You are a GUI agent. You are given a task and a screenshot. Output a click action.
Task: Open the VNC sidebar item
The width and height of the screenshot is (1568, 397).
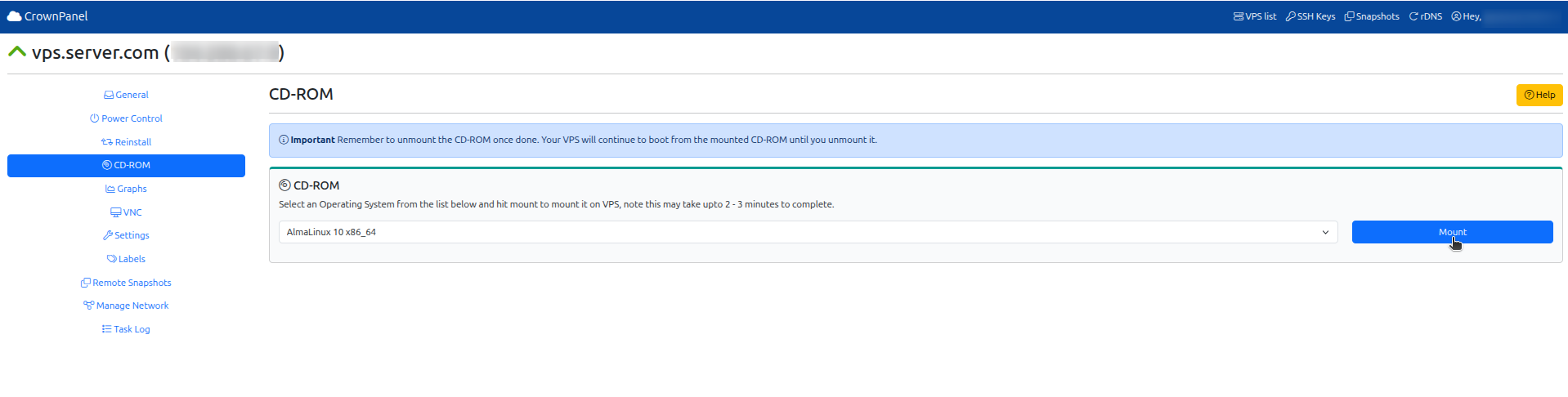click(126, 212)
